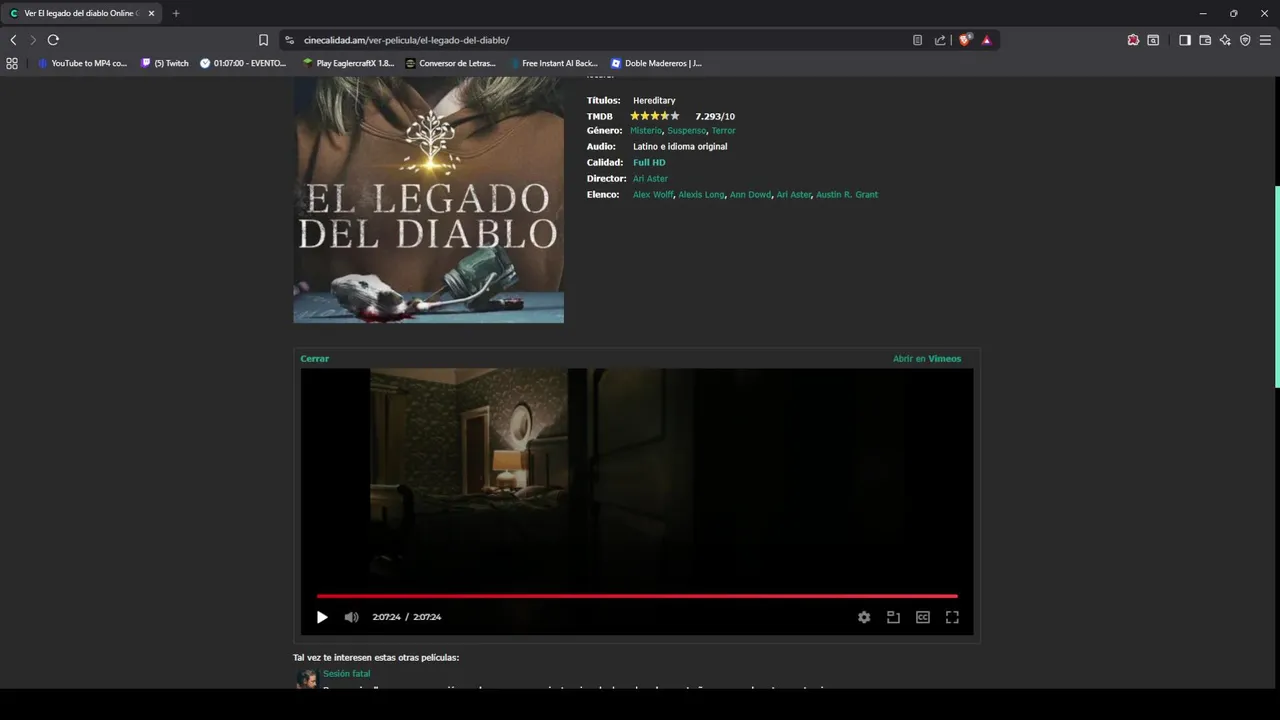Open Conversor de Letras bookmark
Screen dimensions: 1280x720
(451, 63)
